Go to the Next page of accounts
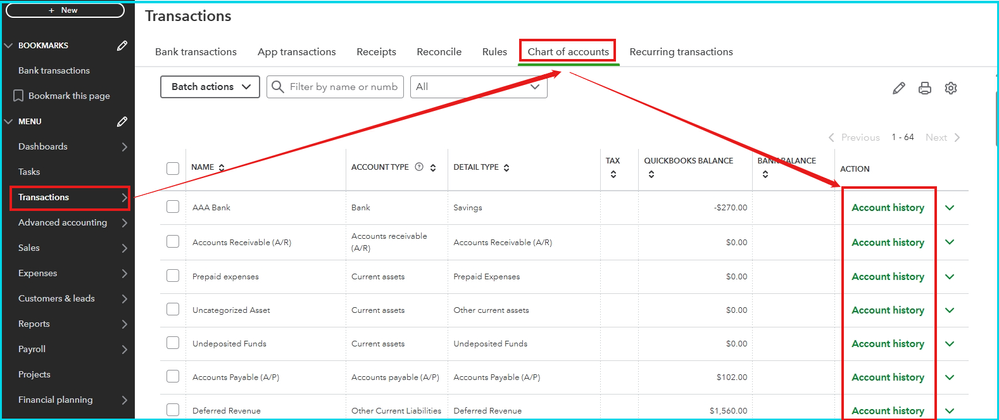Viewport: 999px width, 420px height. coord(943,138)
